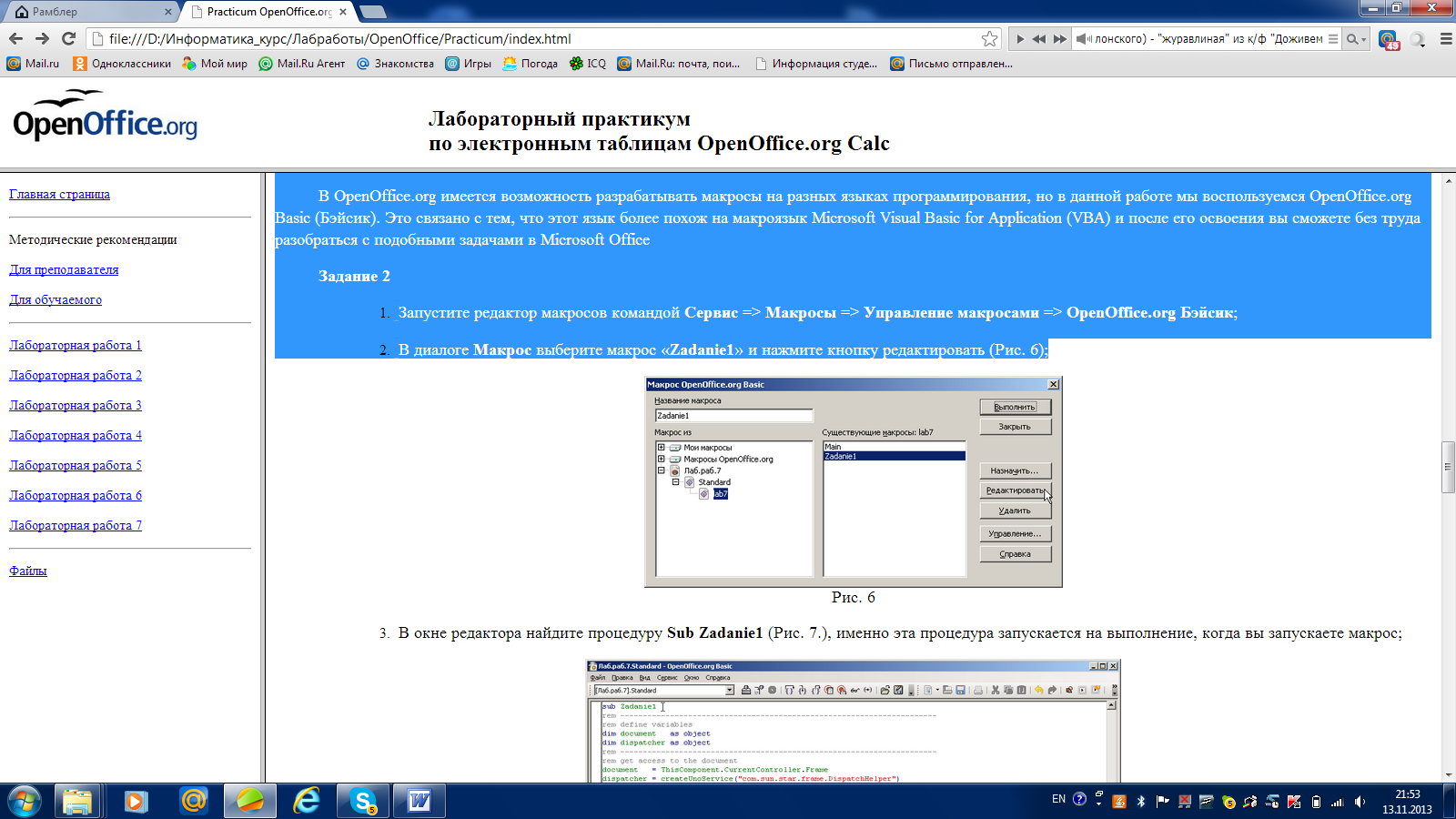Open Лабораторная работа 3
The width and height of the screenshot is (1456, 819).
click(76, 405)
